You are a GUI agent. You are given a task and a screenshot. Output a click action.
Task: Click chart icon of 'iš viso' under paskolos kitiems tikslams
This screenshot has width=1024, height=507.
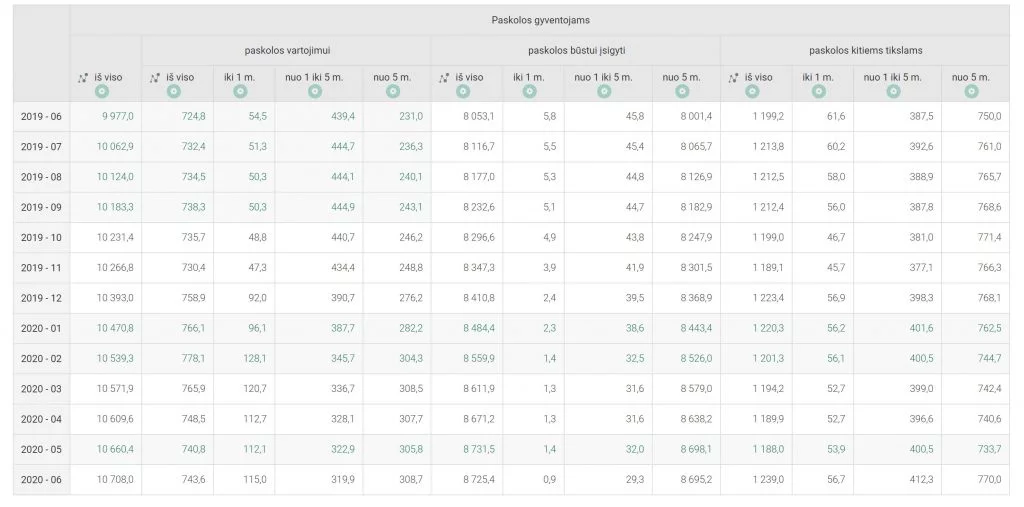(x=733, y=78)
